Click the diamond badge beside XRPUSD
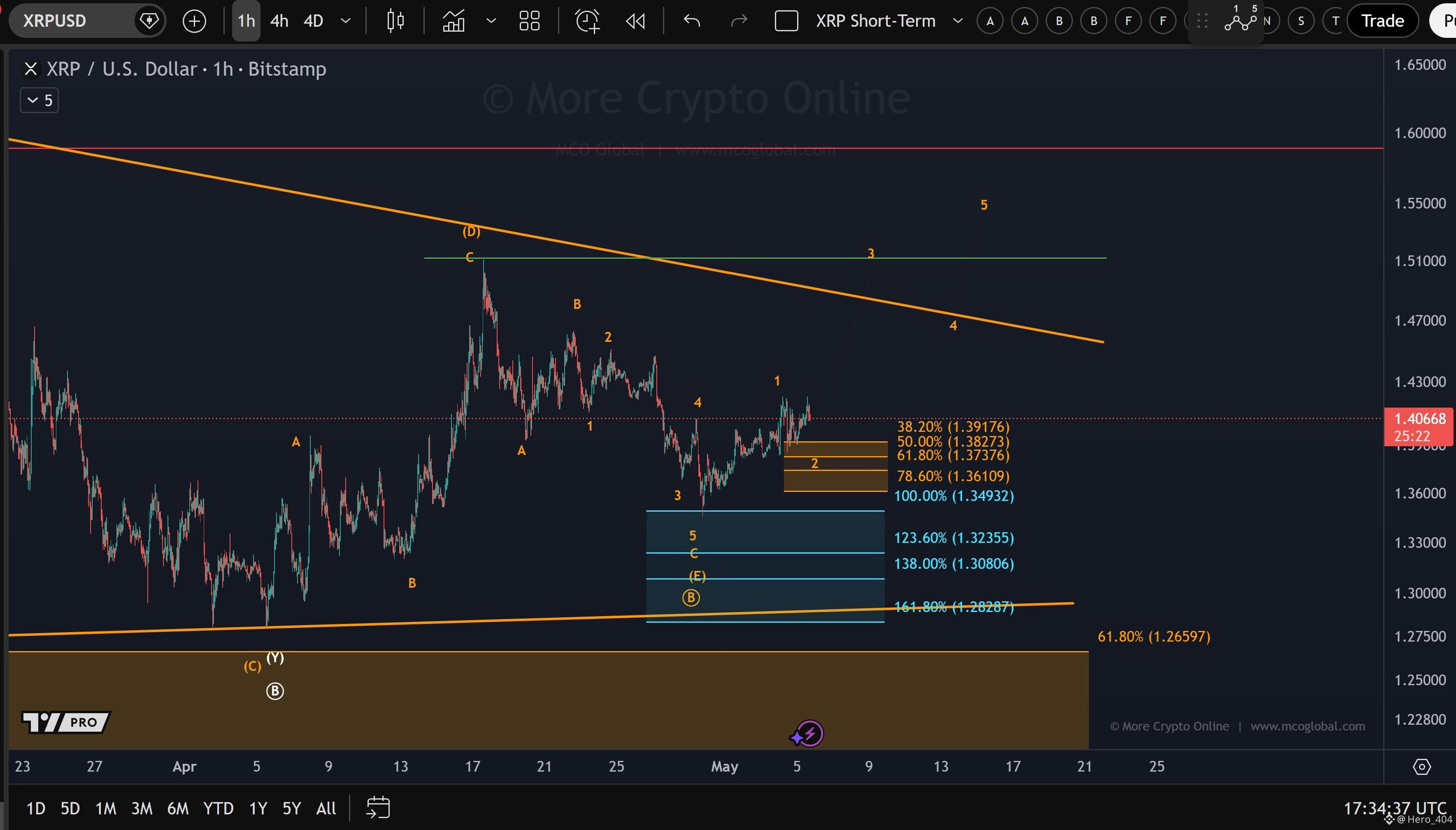 coord(149,21)
